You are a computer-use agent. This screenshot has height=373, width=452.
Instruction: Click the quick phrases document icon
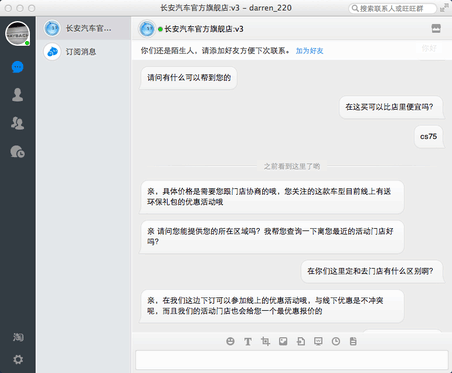[x=353, y=341]
